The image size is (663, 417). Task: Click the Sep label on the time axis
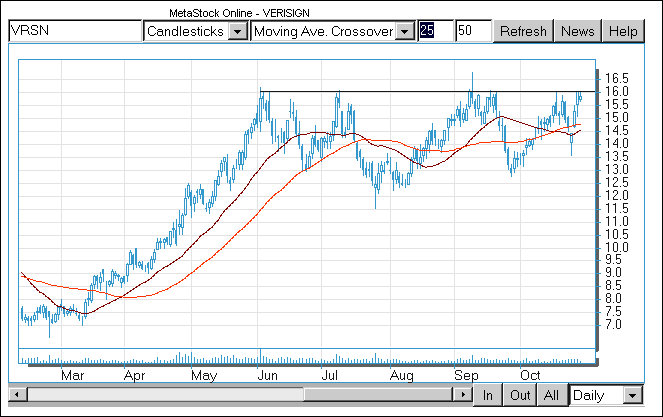(466, 376)
